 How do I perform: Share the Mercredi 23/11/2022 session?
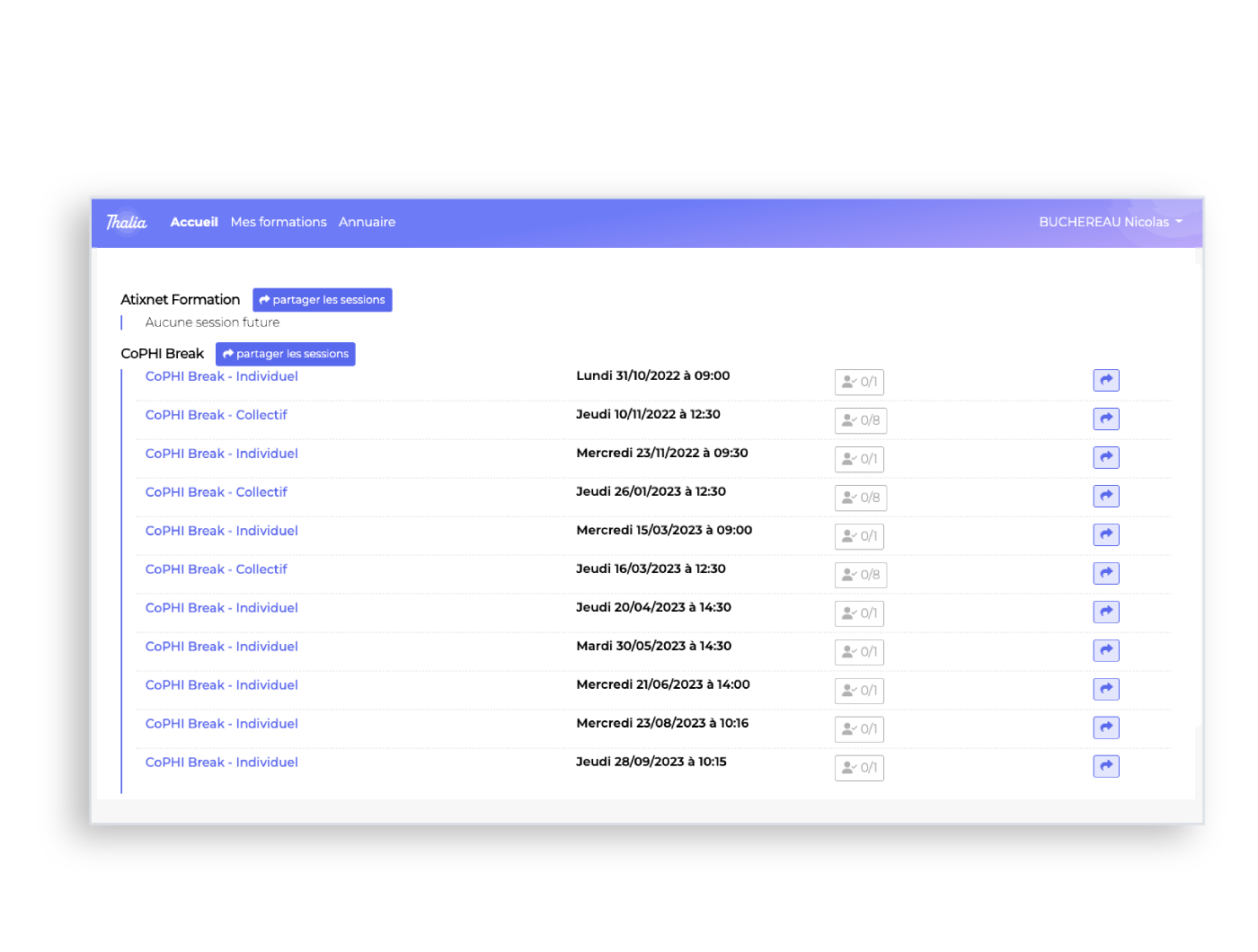1105,458
